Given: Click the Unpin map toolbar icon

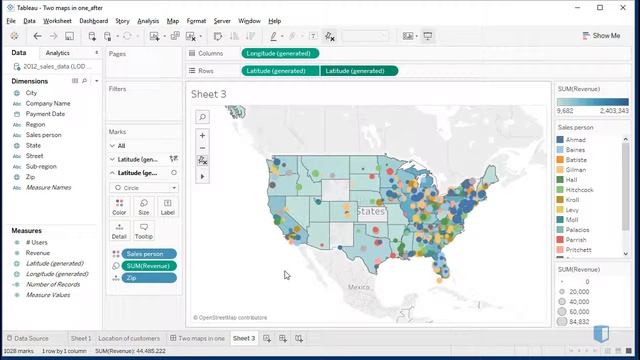Looking at the screenshot, I should coord(330,36).
